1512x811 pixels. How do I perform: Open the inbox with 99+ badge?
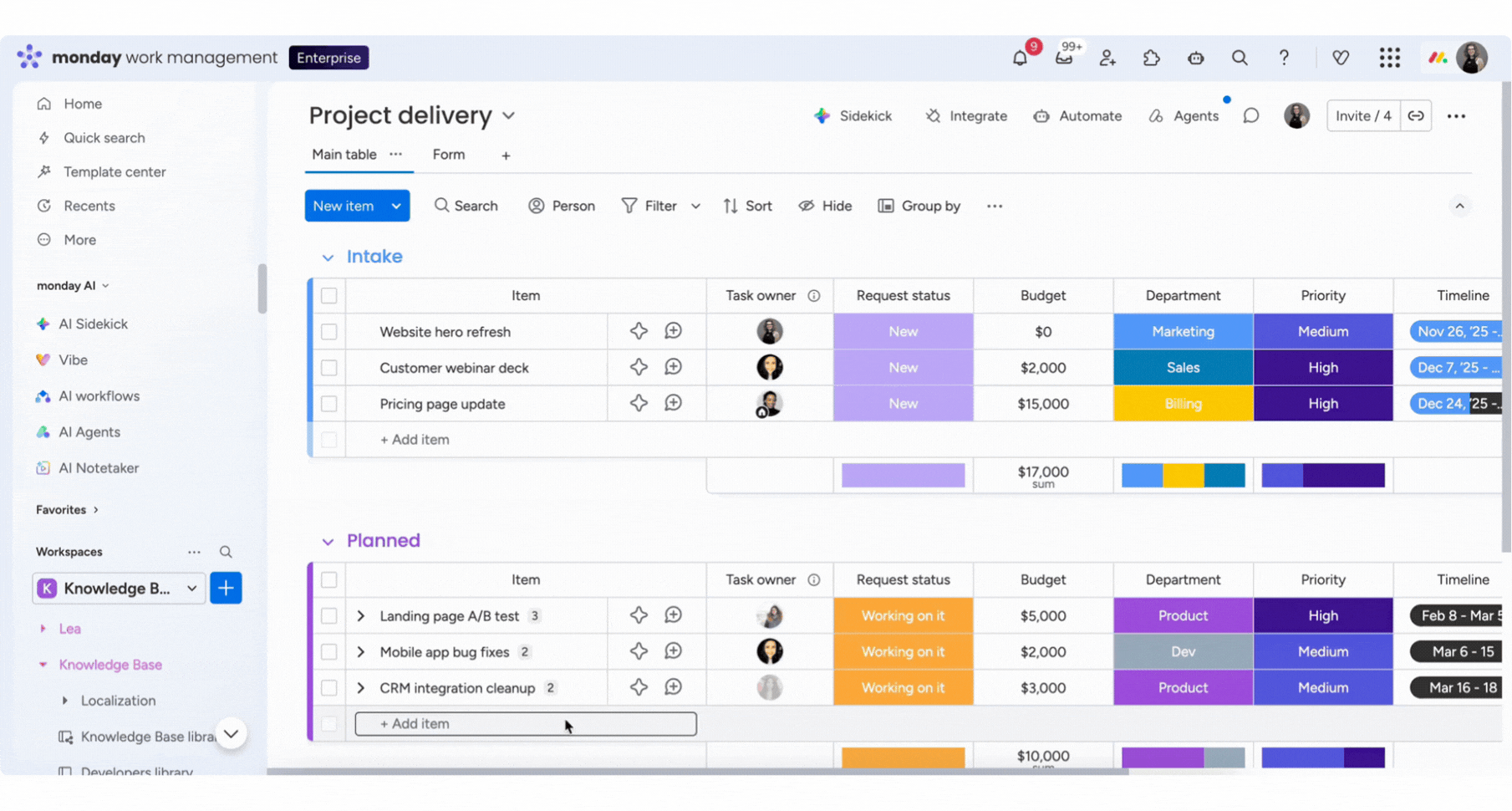[1064, 59]
